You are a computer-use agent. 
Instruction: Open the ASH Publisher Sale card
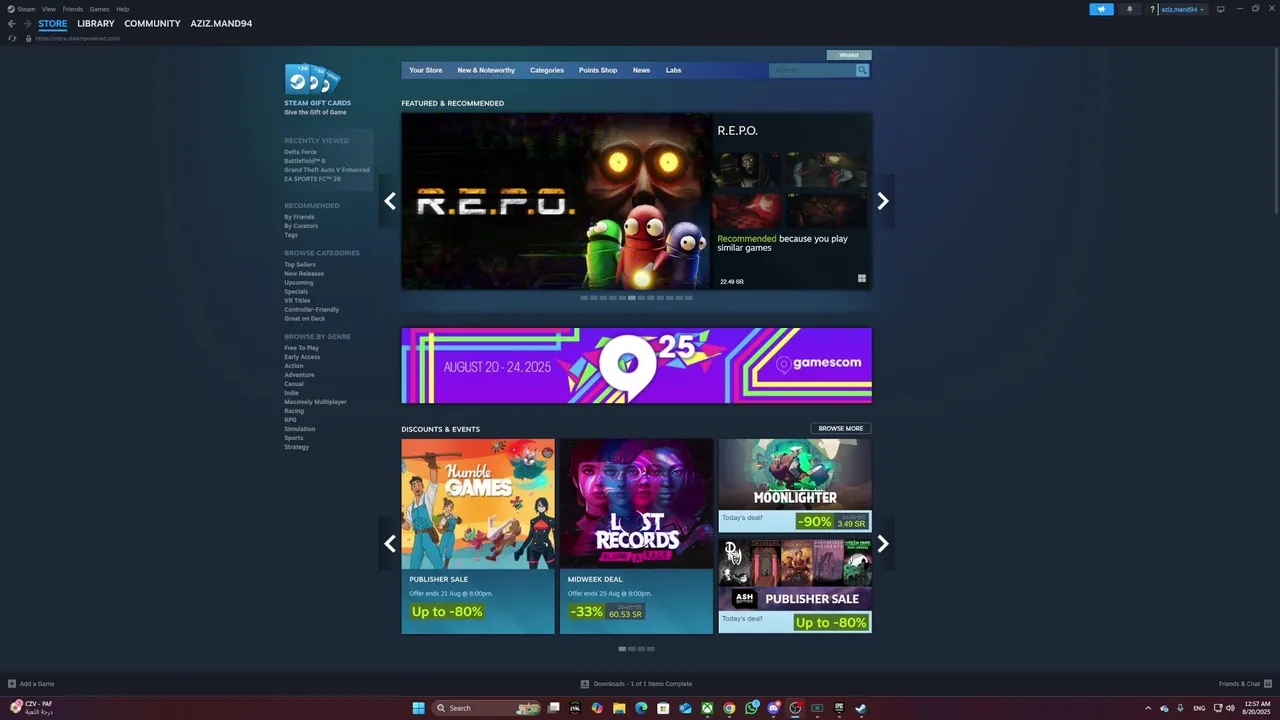pyautogui.click(x=795, y=586)
